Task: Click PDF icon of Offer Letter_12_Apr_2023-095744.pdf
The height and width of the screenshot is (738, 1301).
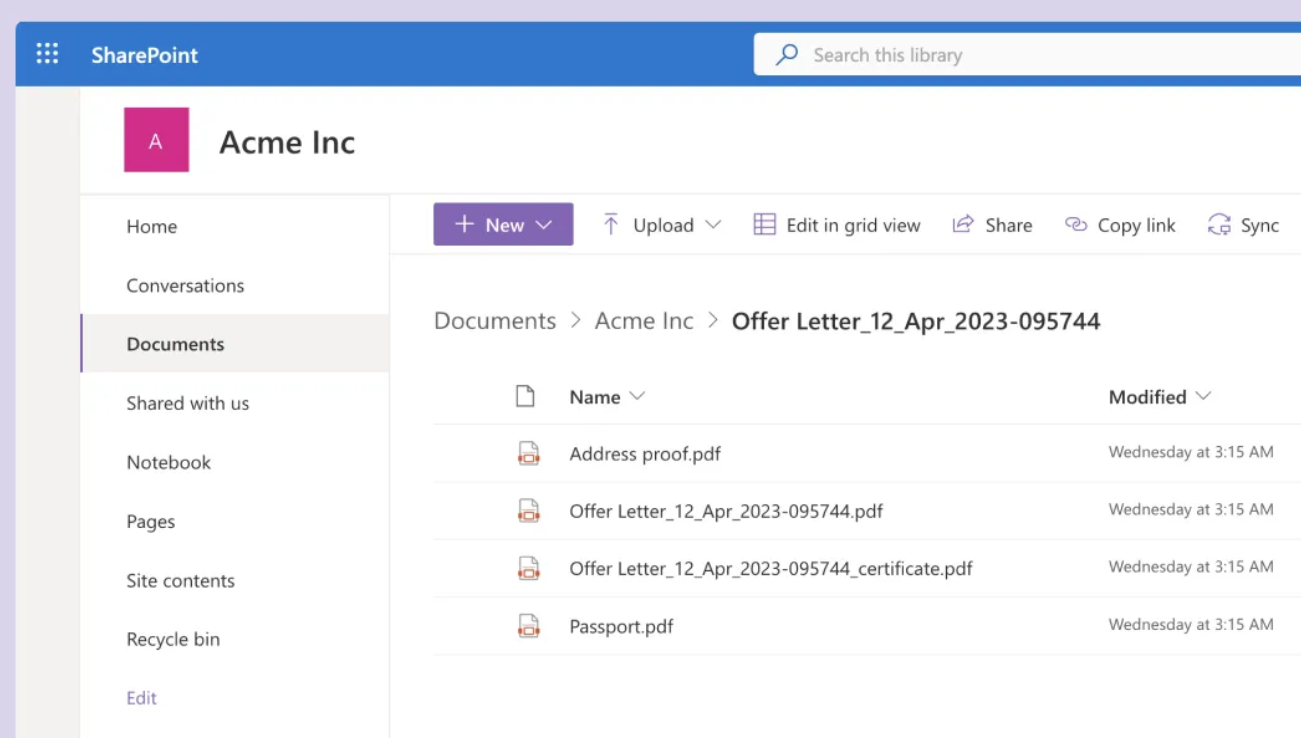Action: point(528,511)
